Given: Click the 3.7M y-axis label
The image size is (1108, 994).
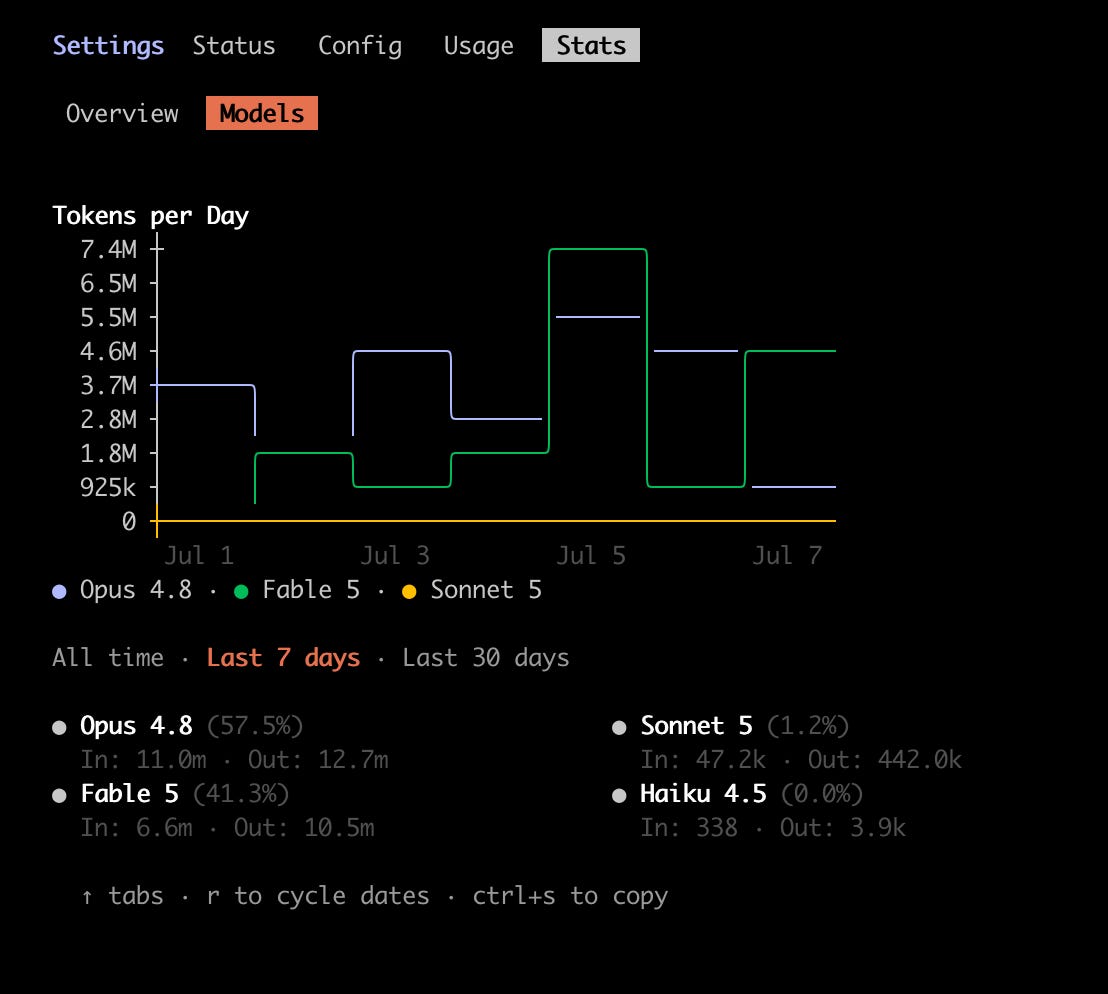Looking at the screenshot, I should pos(108,385).
